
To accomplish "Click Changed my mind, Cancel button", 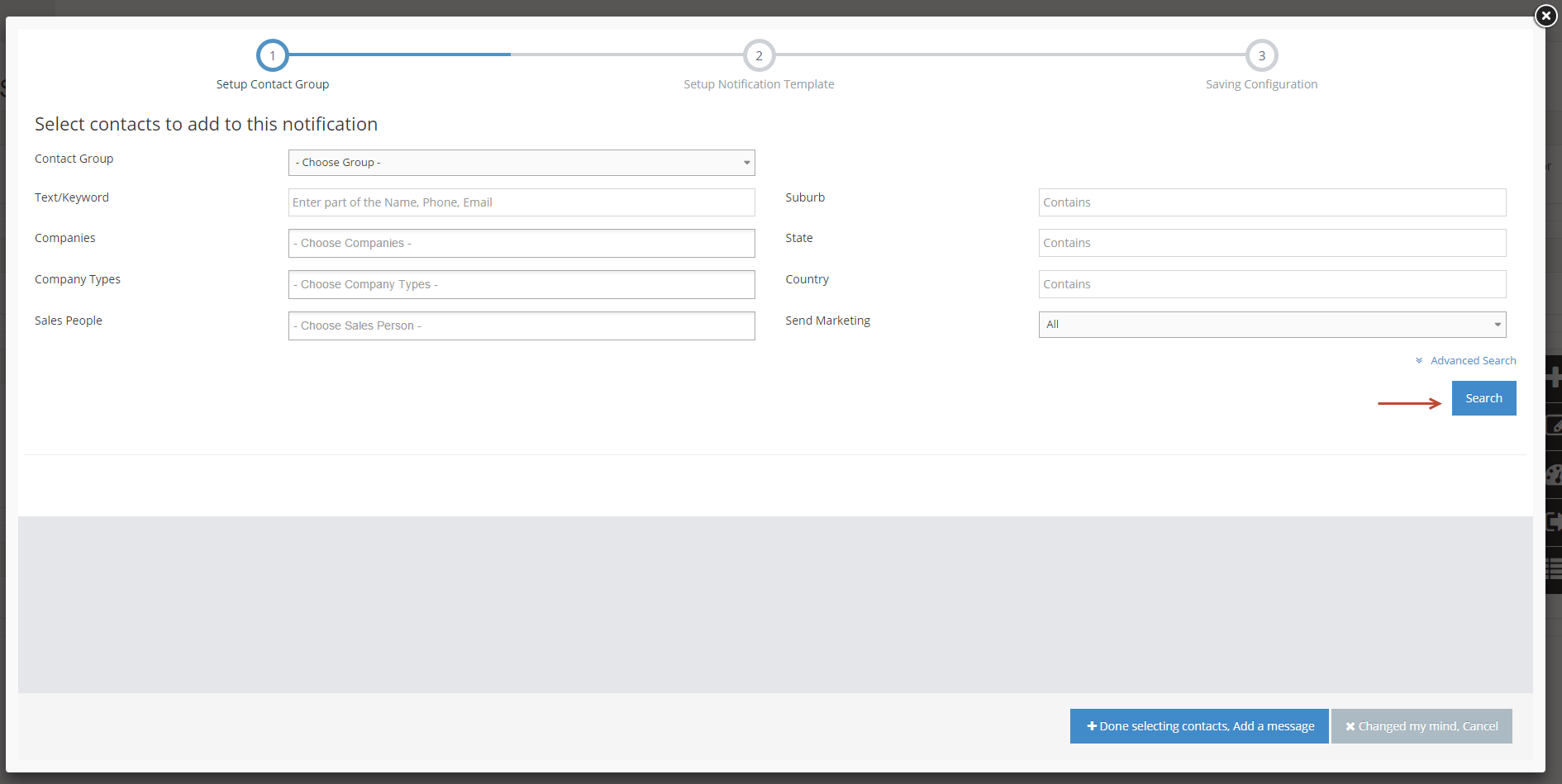I will coord(1422,726).
